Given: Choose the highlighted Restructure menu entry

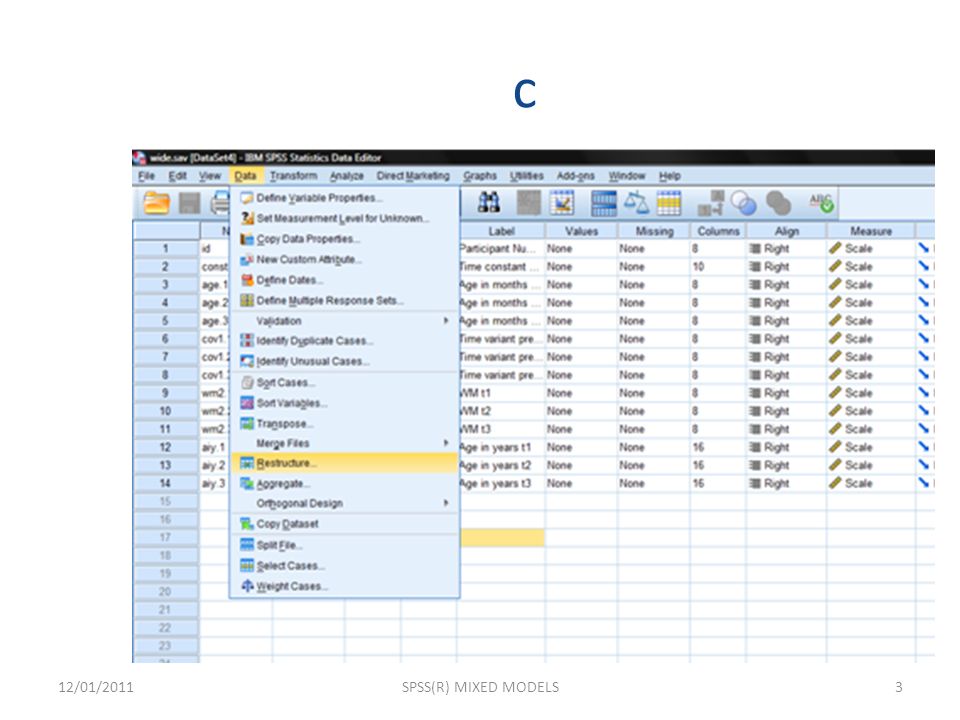Looking at the screenshot, I should 345,463.
